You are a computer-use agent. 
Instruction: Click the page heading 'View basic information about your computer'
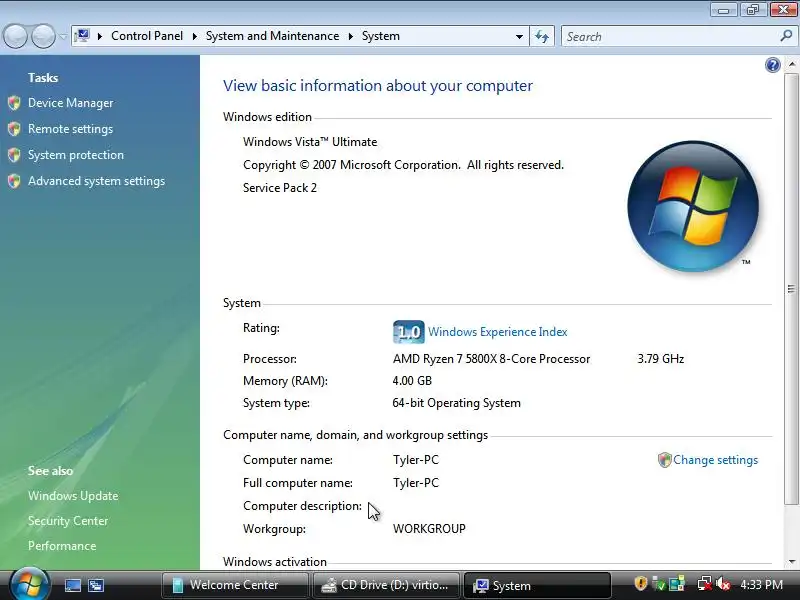click(378, 86)
